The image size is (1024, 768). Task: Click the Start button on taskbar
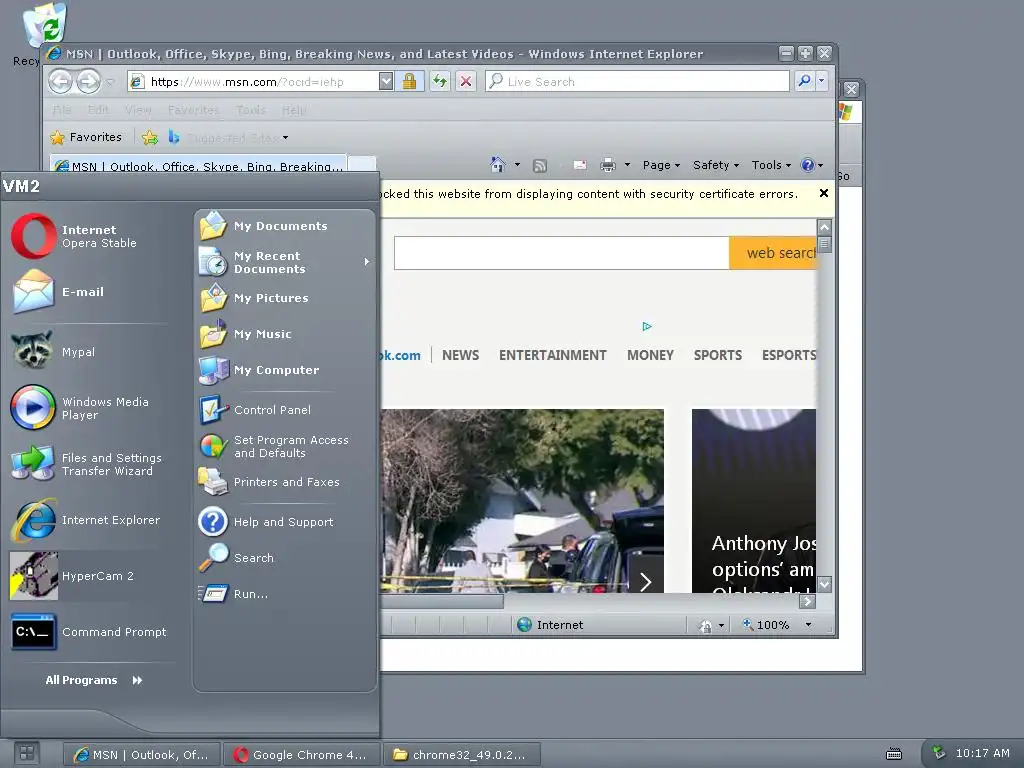pyautogui.click(x=26, y=753)
